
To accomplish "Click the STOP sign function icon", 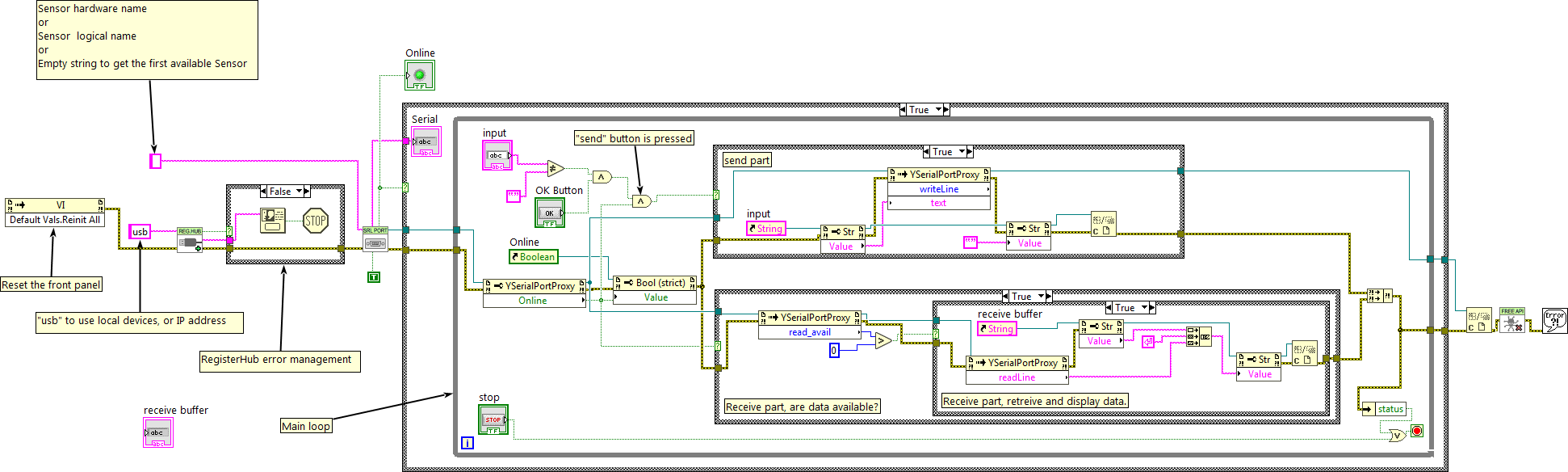I will point(315,221).
